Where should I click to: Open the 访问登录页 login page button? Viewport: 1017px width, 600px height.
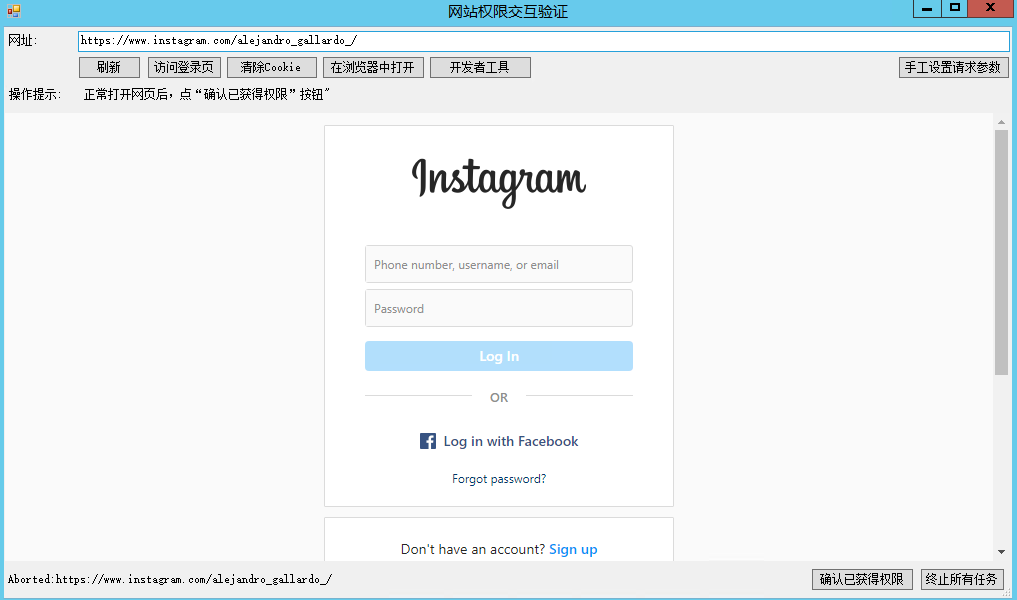pos(184,67)
